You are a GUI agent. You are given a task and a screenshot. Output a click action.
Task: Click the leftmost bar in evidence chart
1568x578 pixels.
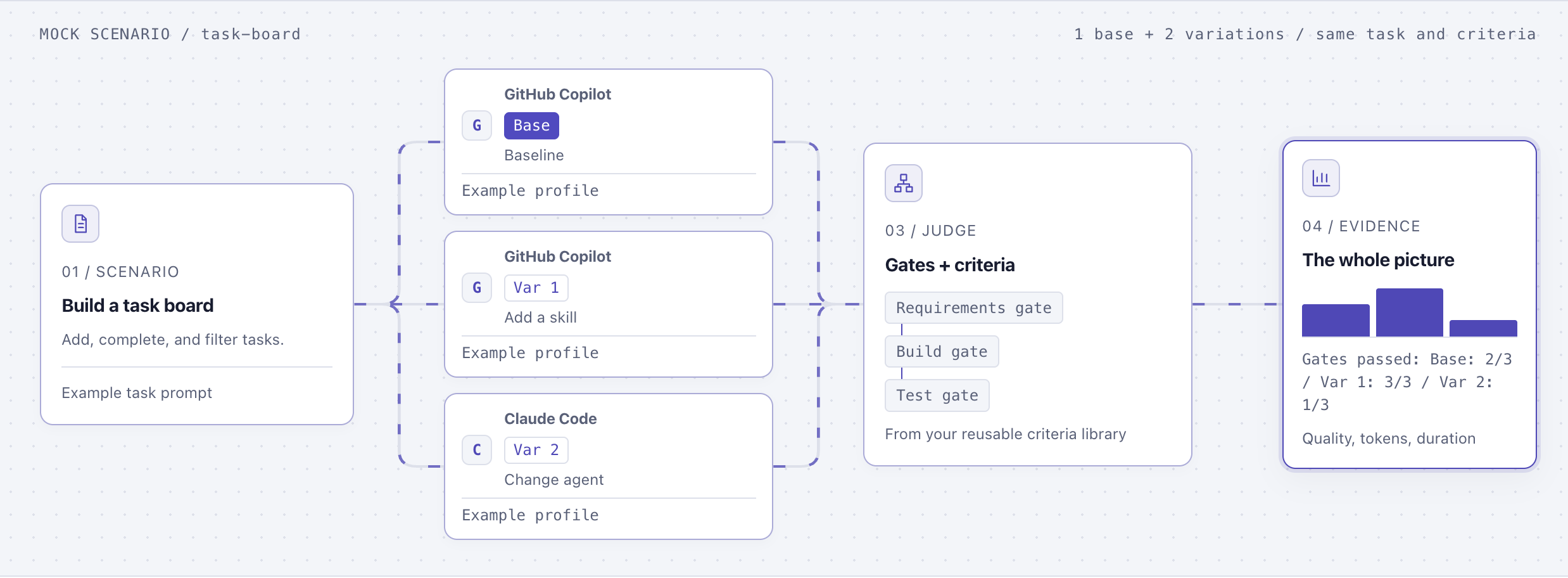(1336, 321)
